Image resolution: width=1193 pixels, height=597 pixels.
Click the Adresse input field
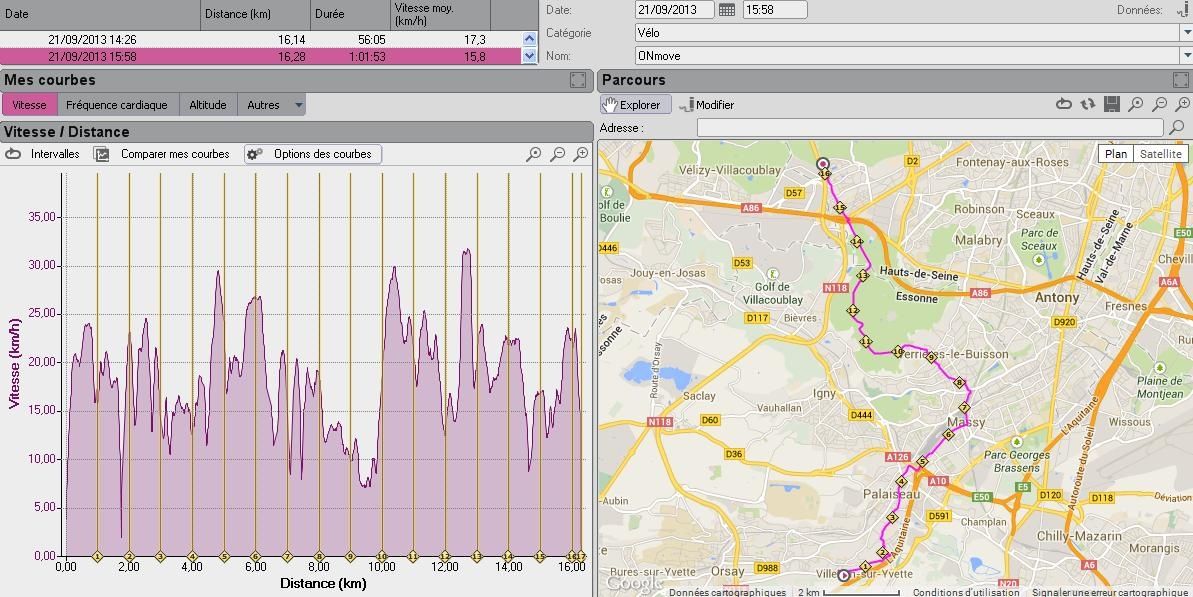pos(930,128)
